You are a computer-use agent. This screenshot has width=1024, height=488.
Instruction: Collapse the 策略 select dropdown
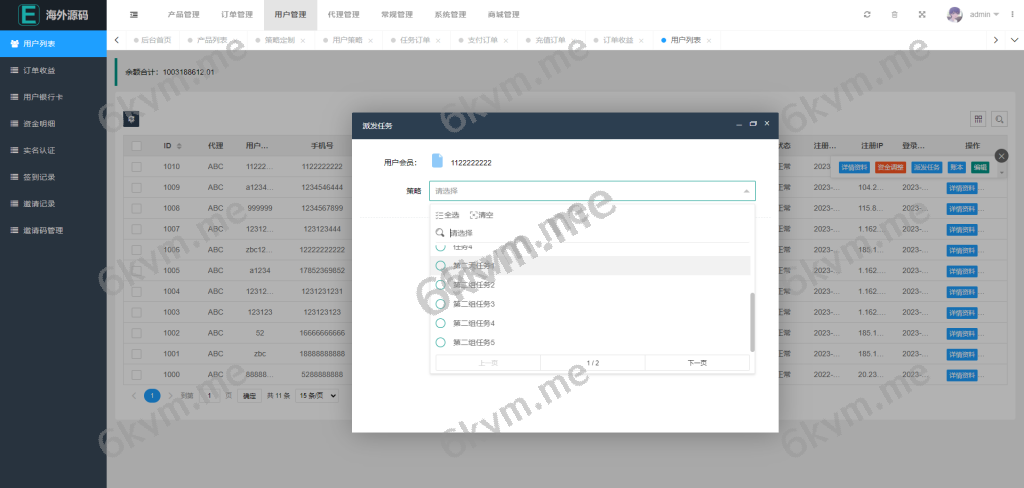pos(746,190)
